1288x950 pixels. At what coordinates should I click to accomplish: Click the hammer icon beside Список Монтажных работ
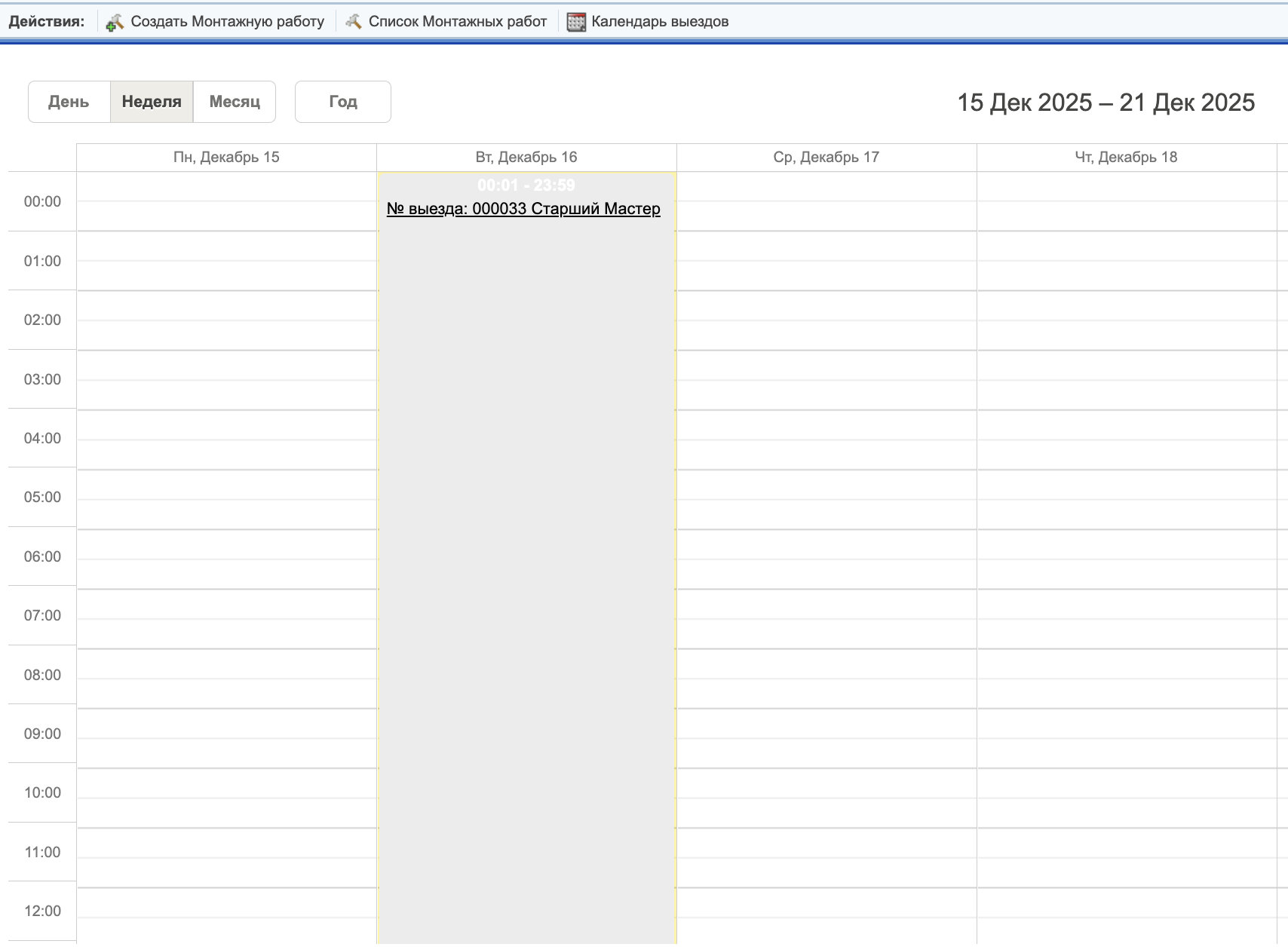click(x=353, y=22)
